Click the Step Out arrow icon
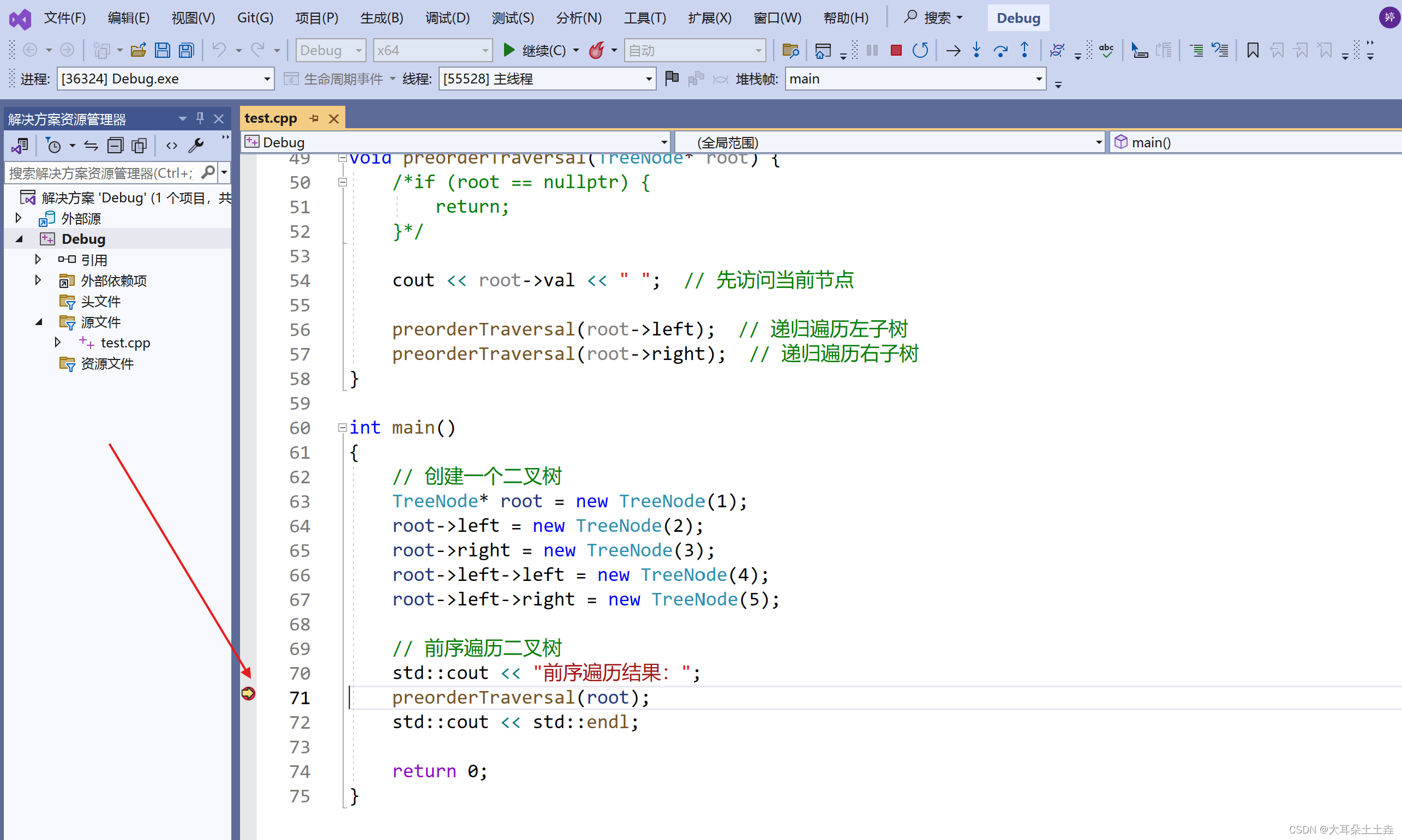The width and height of the screenshot is (1402, 840). (x=1024, y=50)
